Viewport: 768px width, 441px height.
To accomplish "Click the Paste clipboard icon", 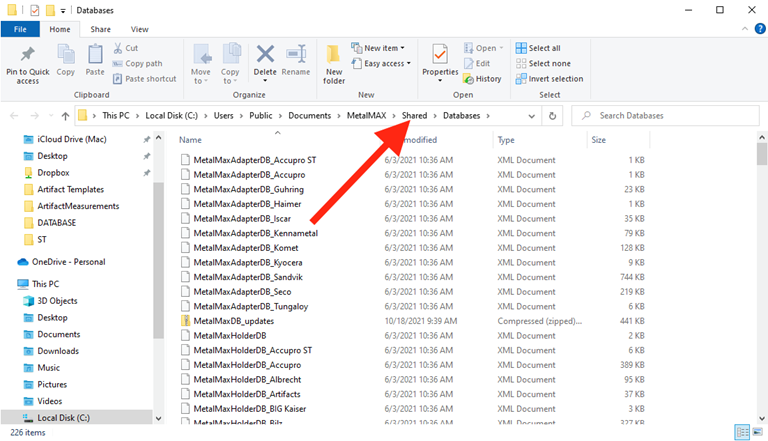I will [95, 54].
